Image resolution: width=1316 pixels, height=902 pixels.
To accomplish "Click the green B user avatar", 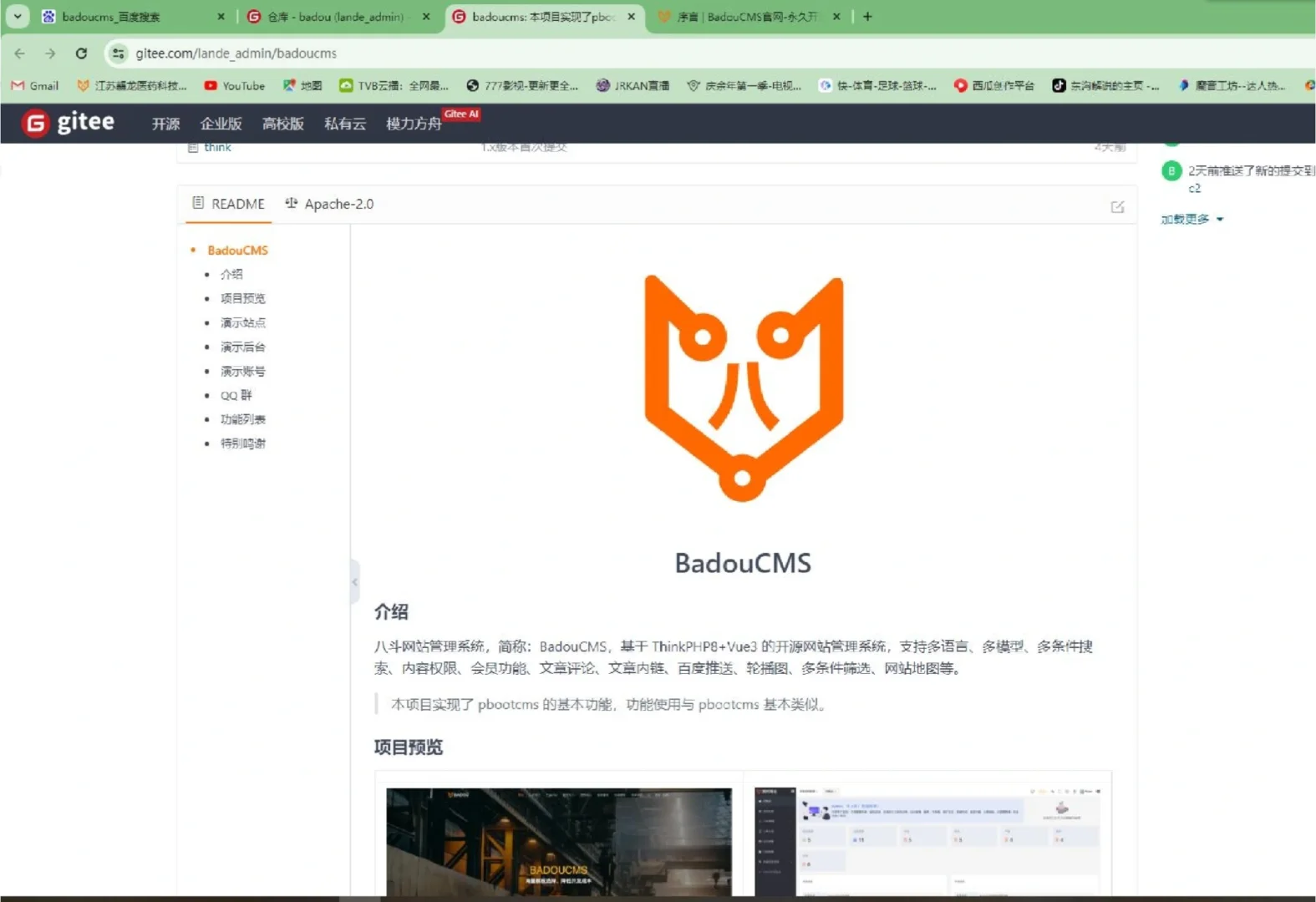I will click(1171, 170).
